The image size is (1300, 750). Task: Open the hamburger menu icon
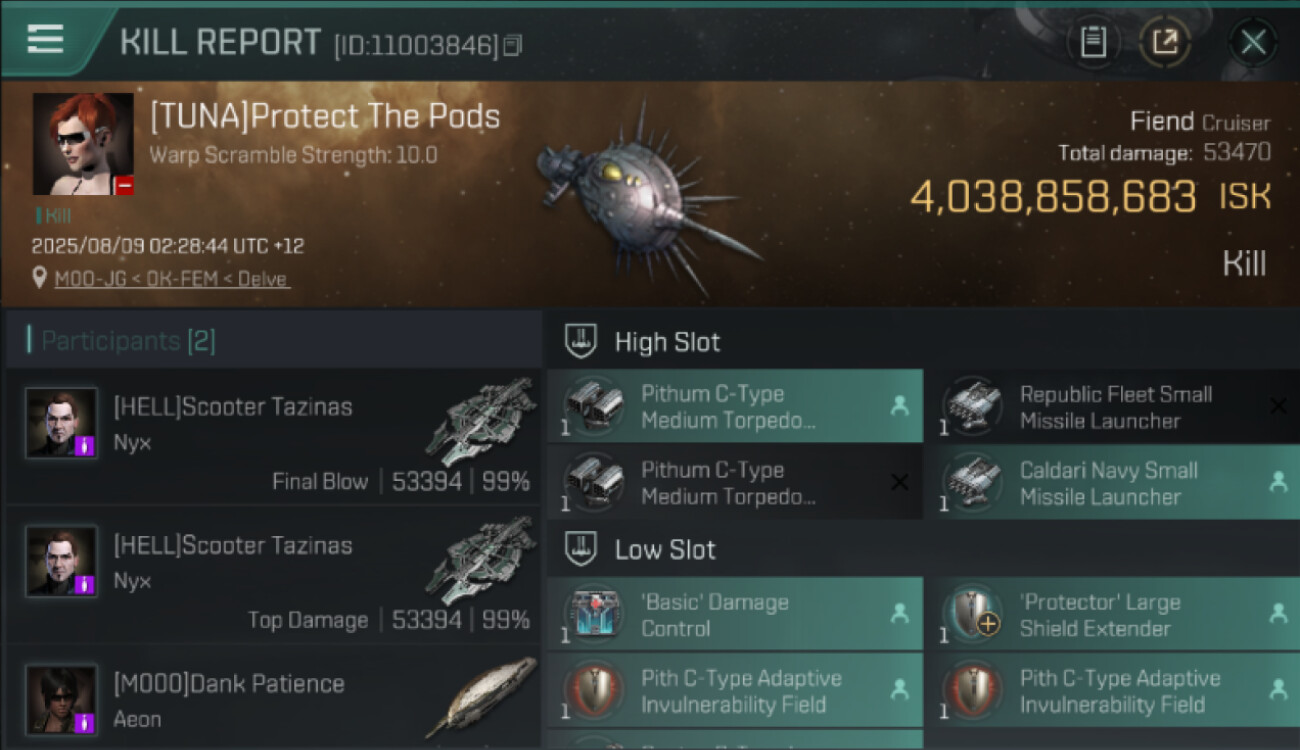[45, 39]
